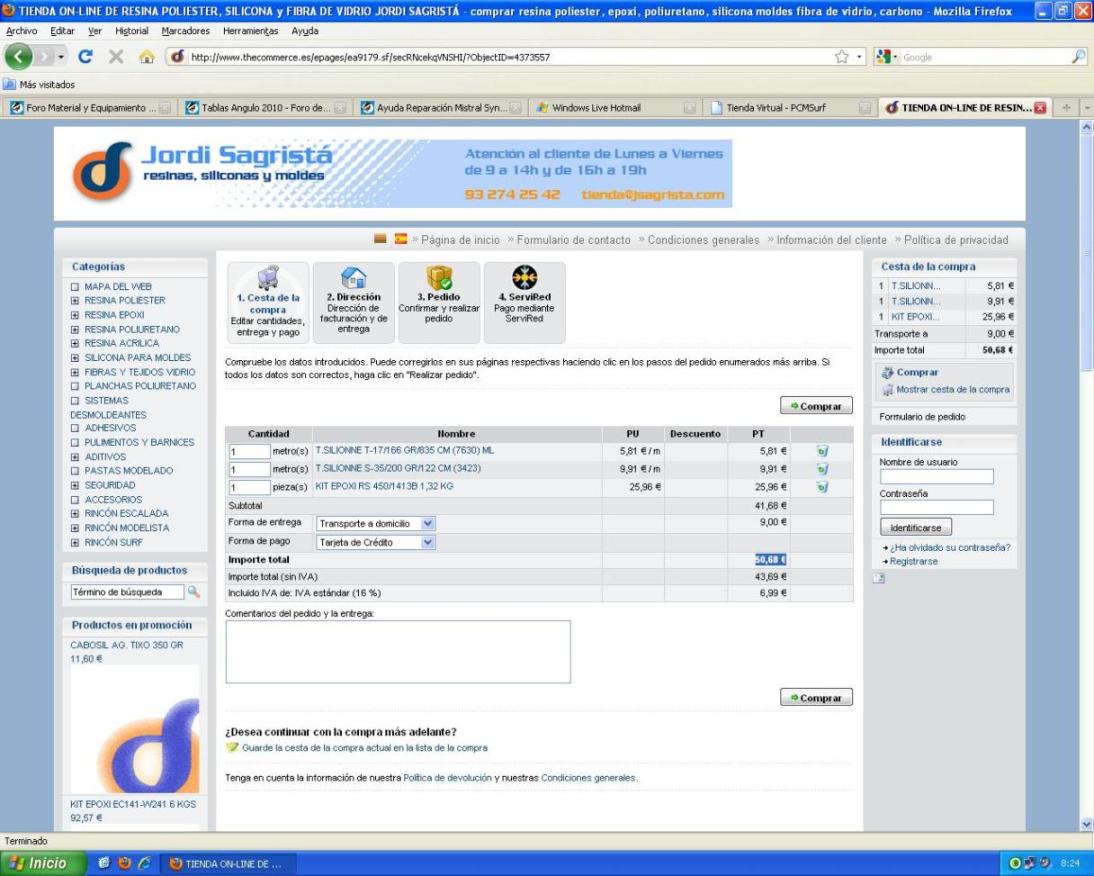Open Mostrar cesta de la compra link
This screenshot has width=1094, height=876.
pyautogui.click(x=952, y=390)
